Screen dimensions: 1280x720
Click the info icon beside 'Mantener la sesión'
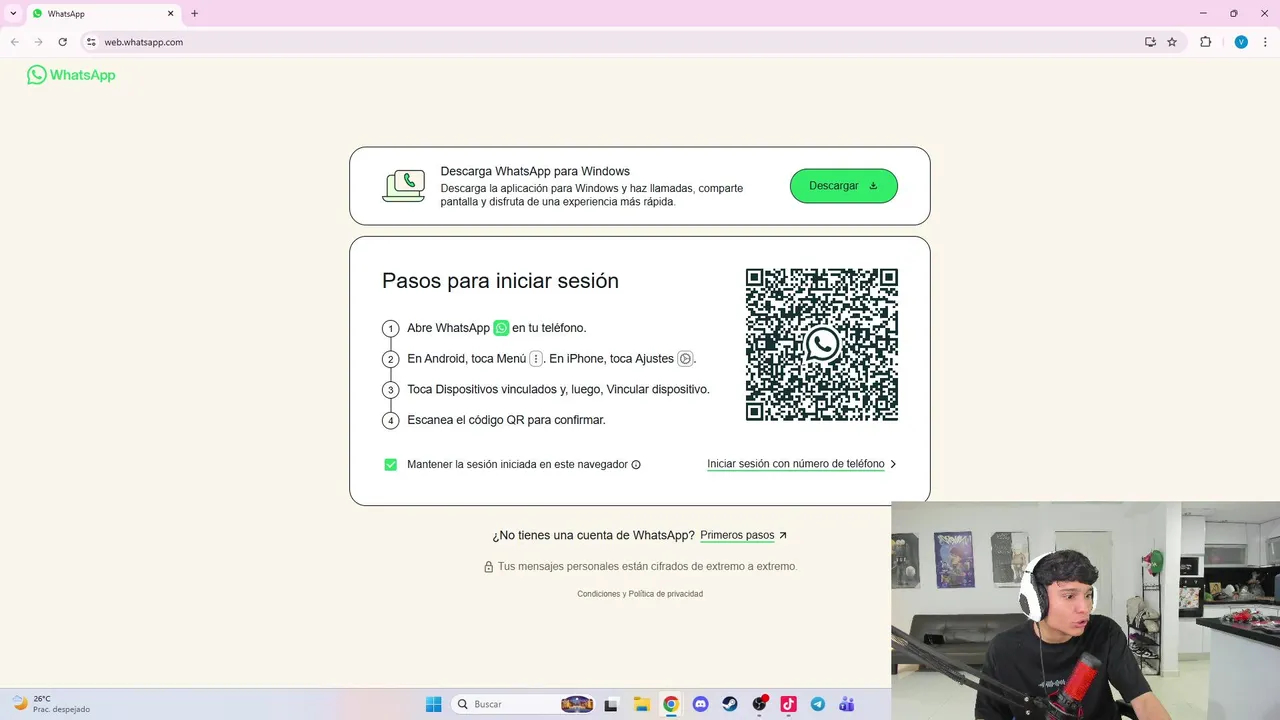click(636, 464)
